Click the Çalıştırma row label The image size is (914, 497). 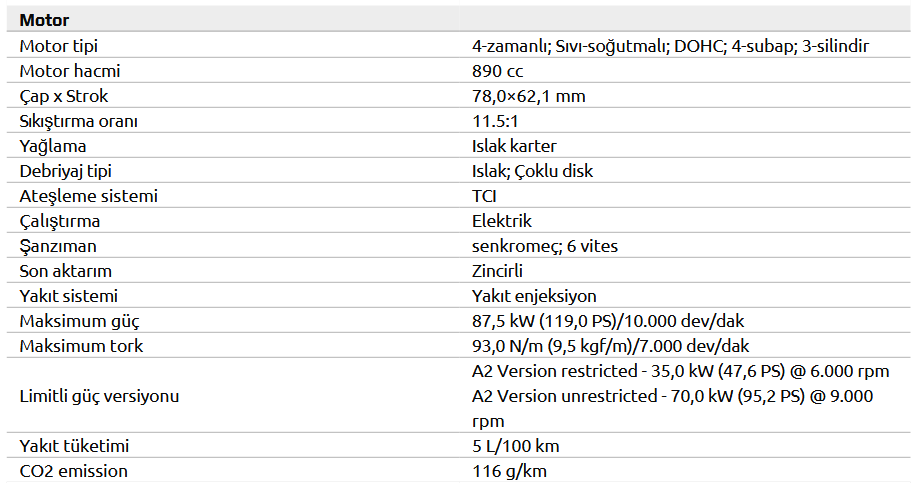coord(60,221)
